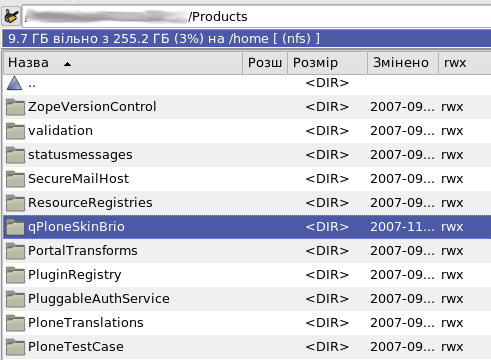This screenshot has width=491, height=360.
Task: Select the PloneTestCase folder name
Action: click(76, 347)
